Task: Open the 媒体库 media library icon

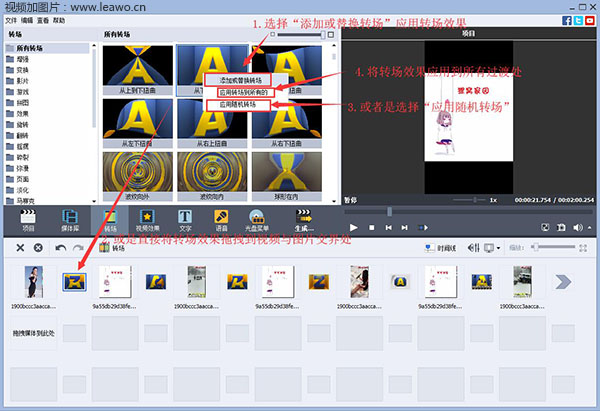Action: point(70,220)
